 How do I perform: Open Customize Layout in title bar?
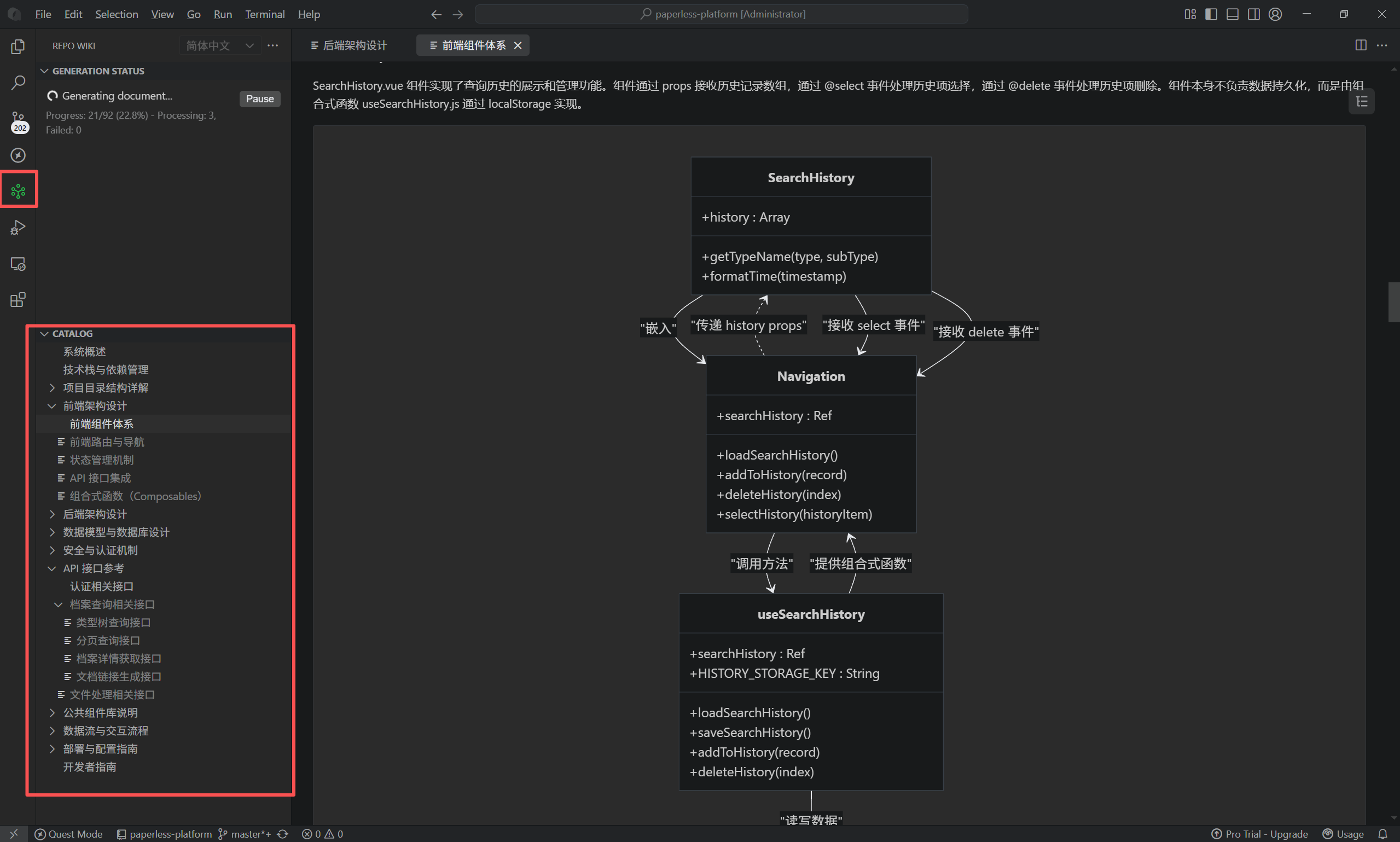click(1190, 14)
